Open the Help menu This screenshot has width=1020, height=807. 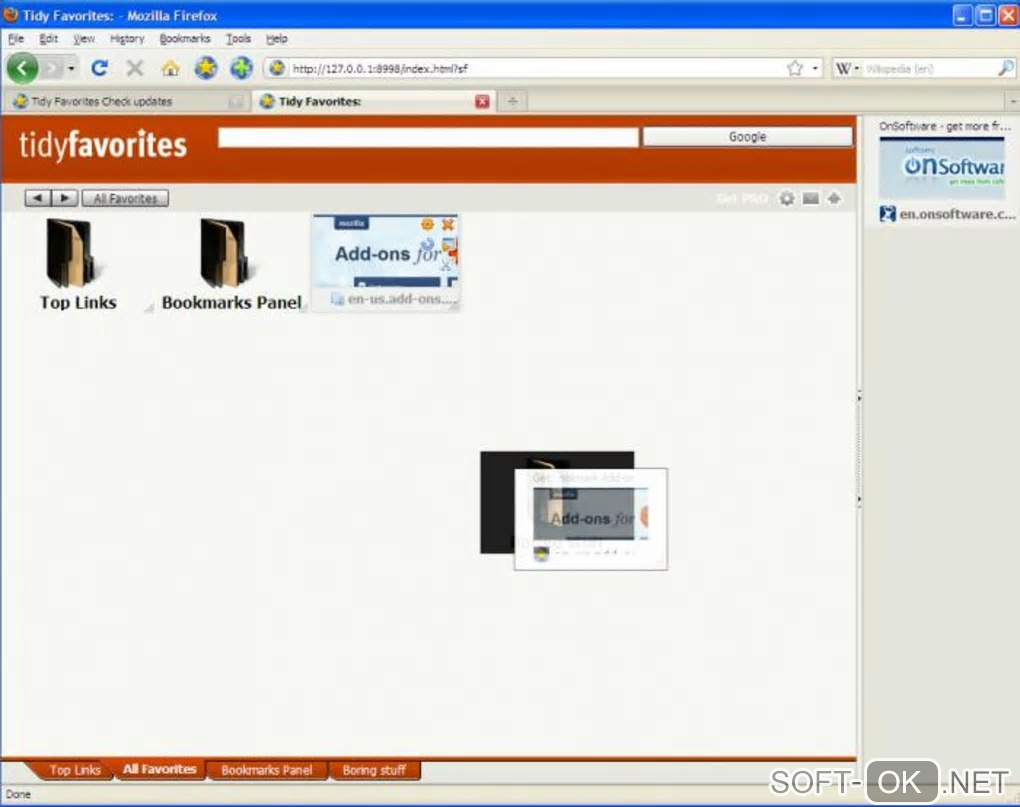276,38
